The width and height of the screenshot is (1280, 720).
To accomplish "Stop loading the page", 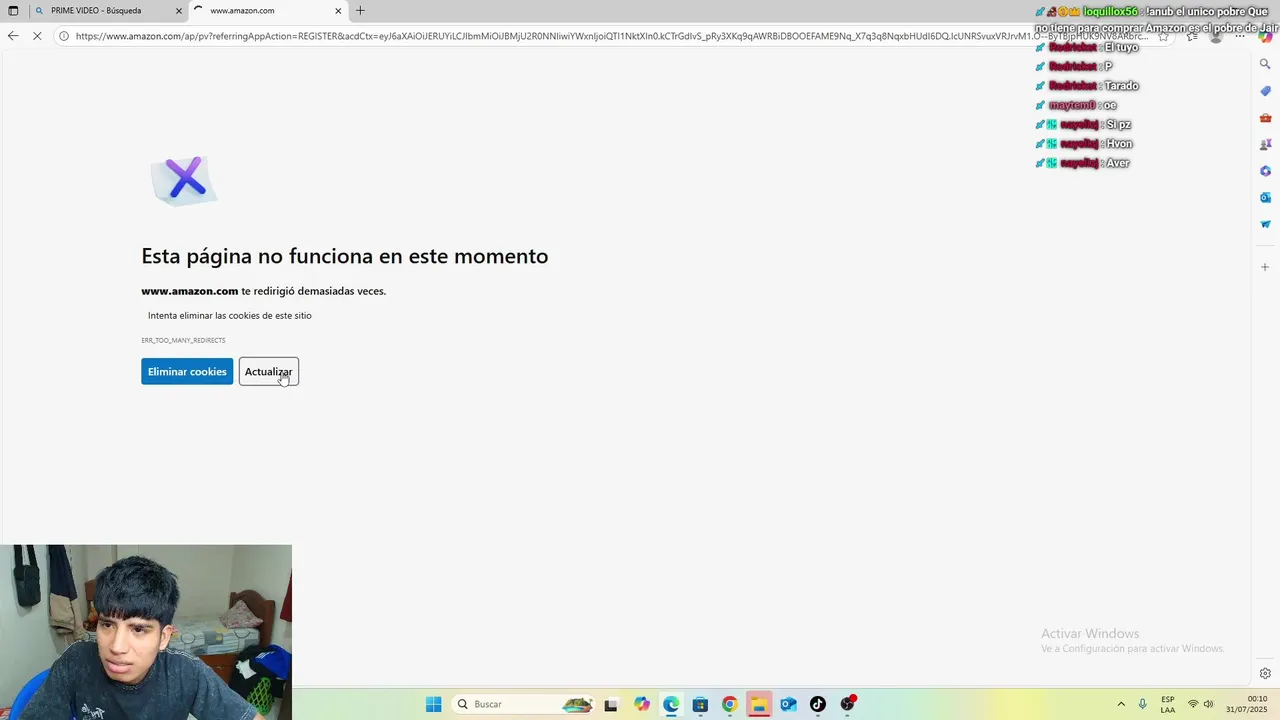I will point(38,36).
